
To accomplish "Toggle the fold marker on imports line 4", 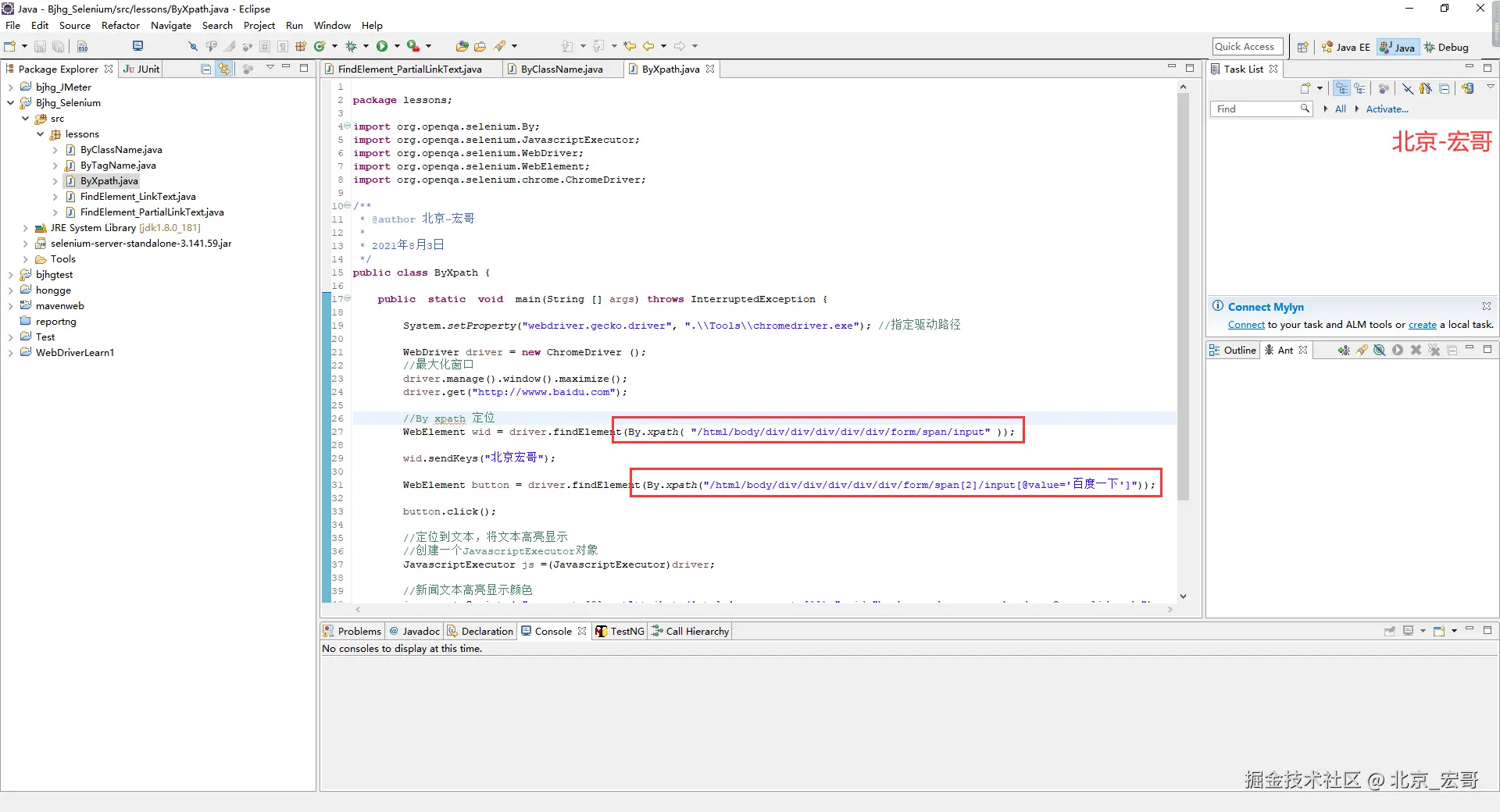I will [348, 126].
